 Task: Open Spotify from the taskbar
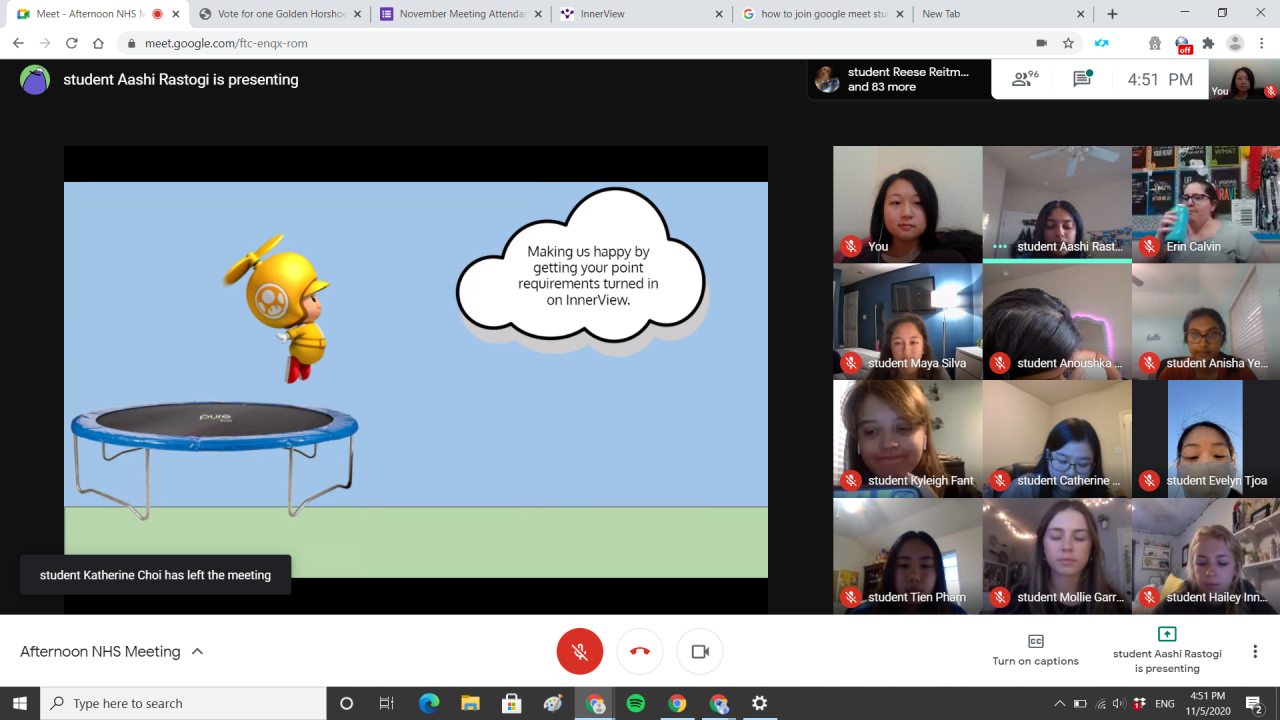coord(636,703)
